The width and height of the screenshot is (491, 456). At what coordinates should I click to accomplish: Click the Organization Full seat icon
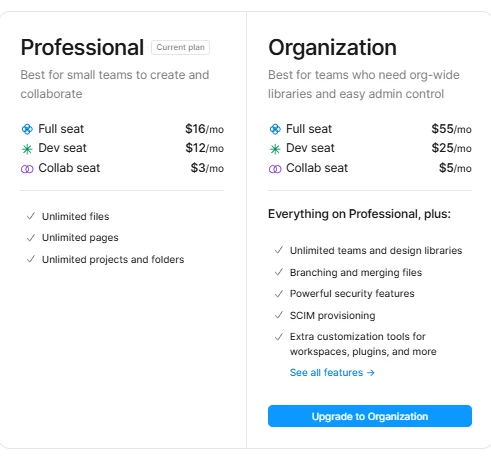tap(275, 129)
